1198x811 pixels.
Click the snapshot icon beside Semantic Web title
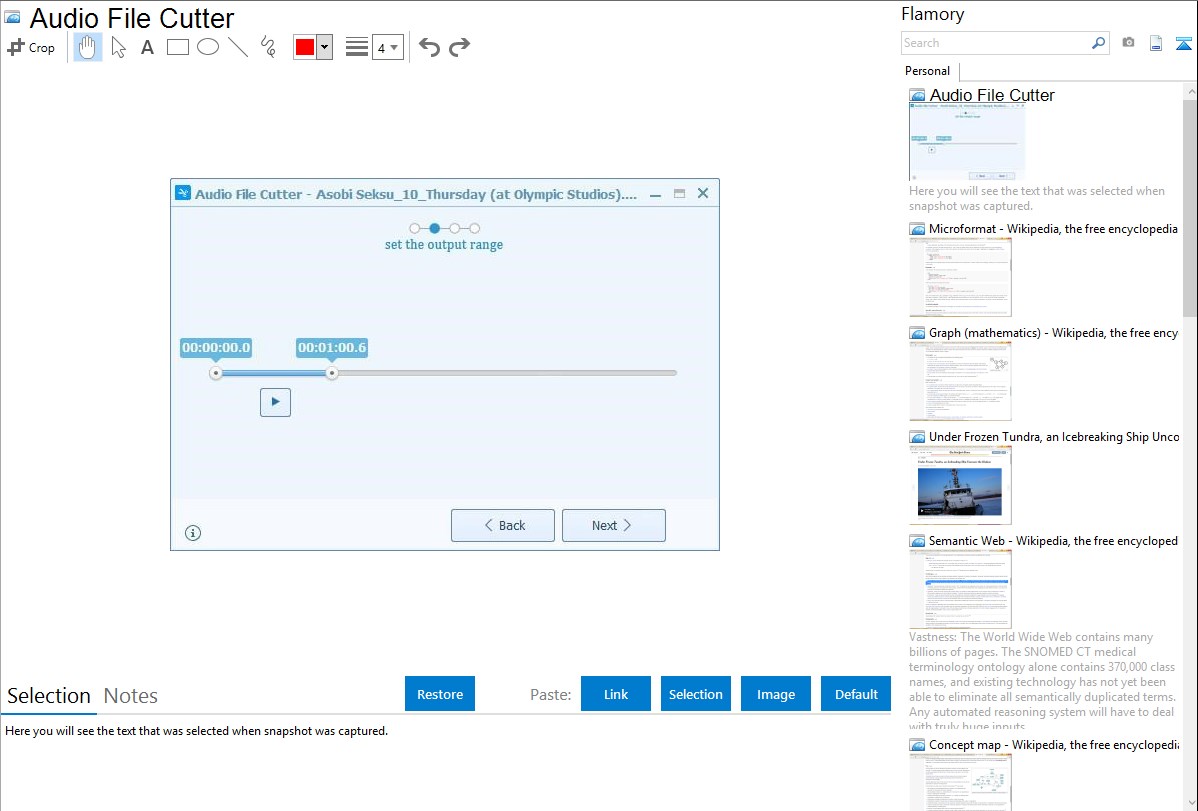(x=917, y=540)
